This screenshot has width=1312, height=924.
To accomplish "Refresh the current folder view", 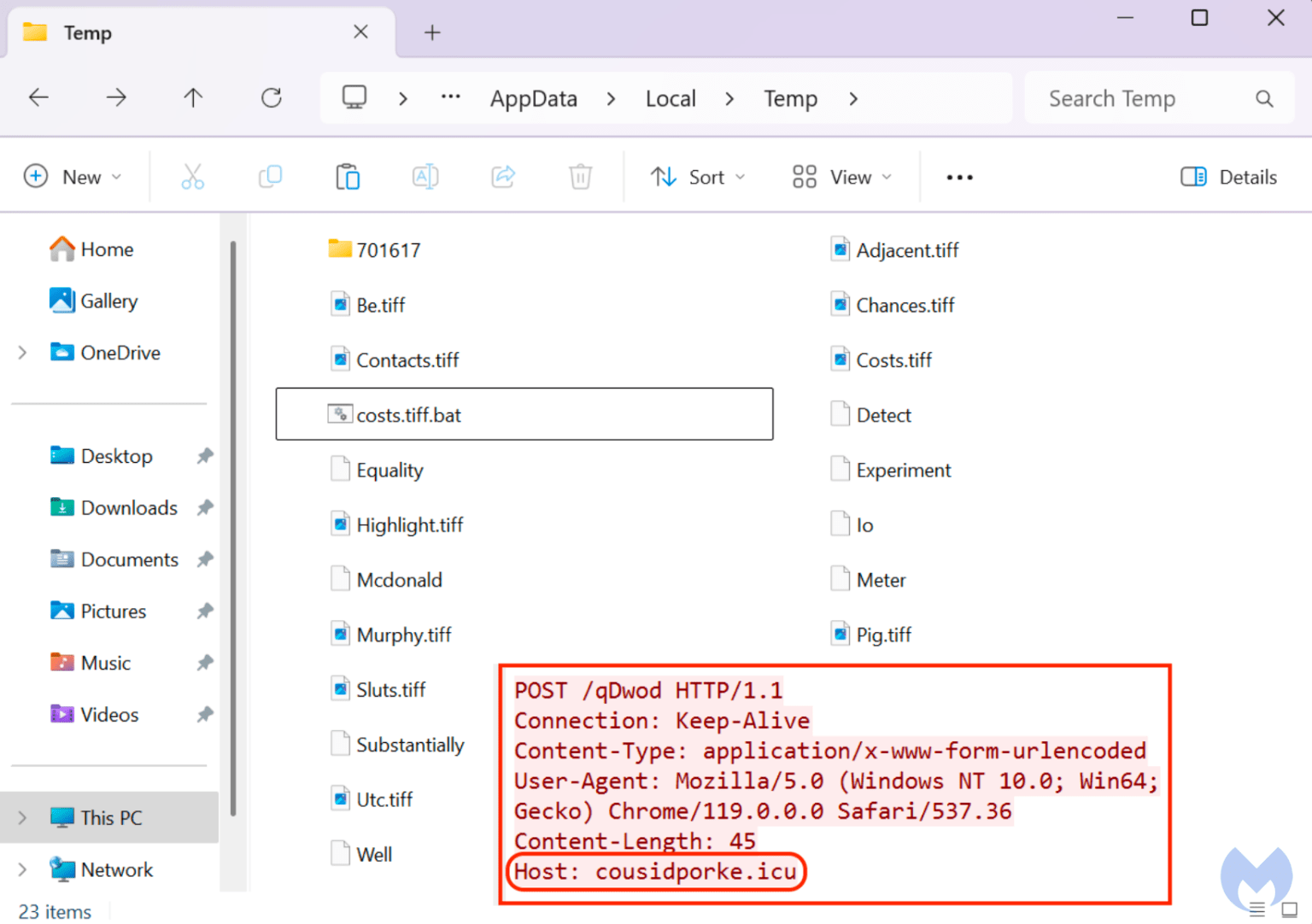I will click(272, 98).
